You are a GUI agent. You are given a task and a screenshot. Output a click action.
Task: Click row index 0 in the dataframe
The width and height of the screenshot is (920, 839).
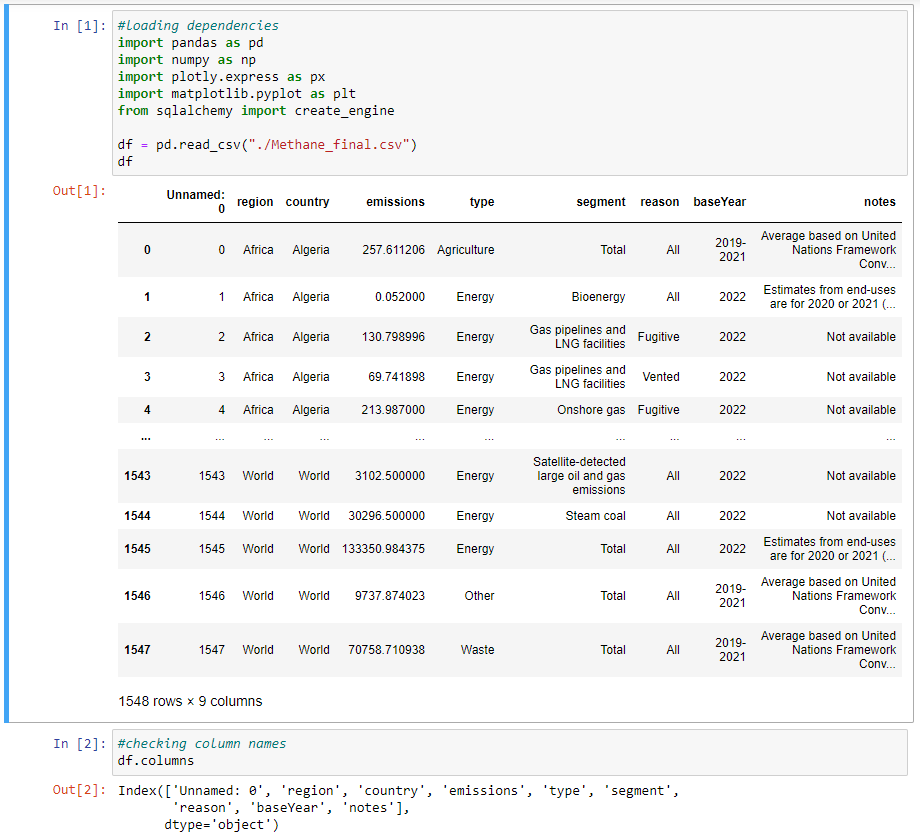pyautogui.click(x=146, y=250)
